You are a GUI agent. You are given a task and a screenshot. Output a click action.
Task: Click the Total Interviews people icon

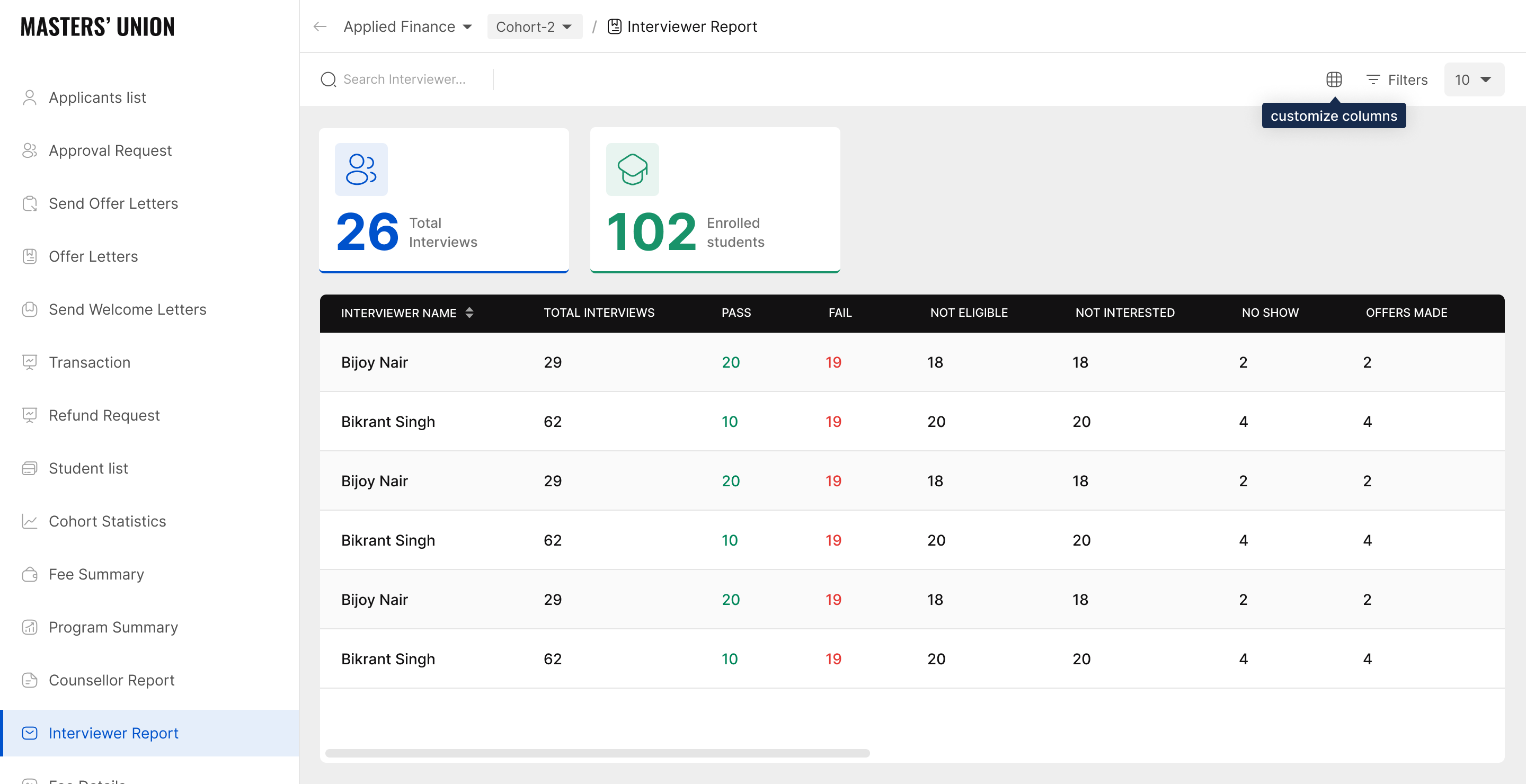coord(361,170)
